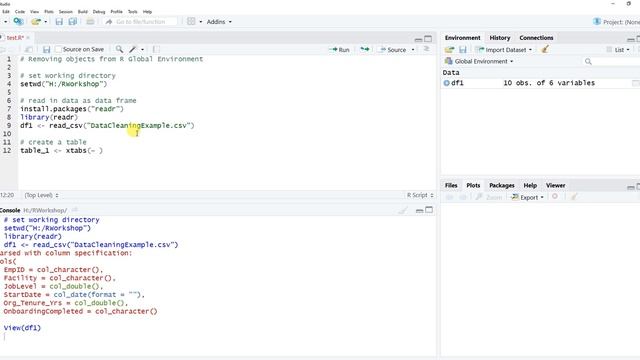Clear all plots broom icon

[573, 197]
